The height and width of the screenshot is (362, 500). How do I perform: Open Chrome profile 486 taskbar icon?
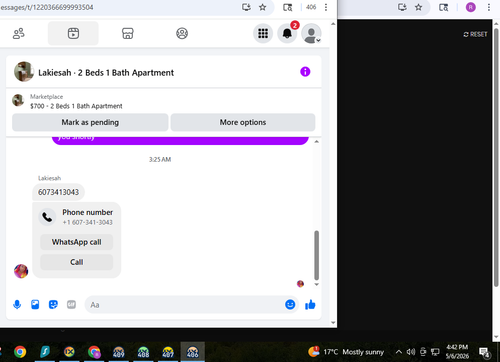(193, 352)
